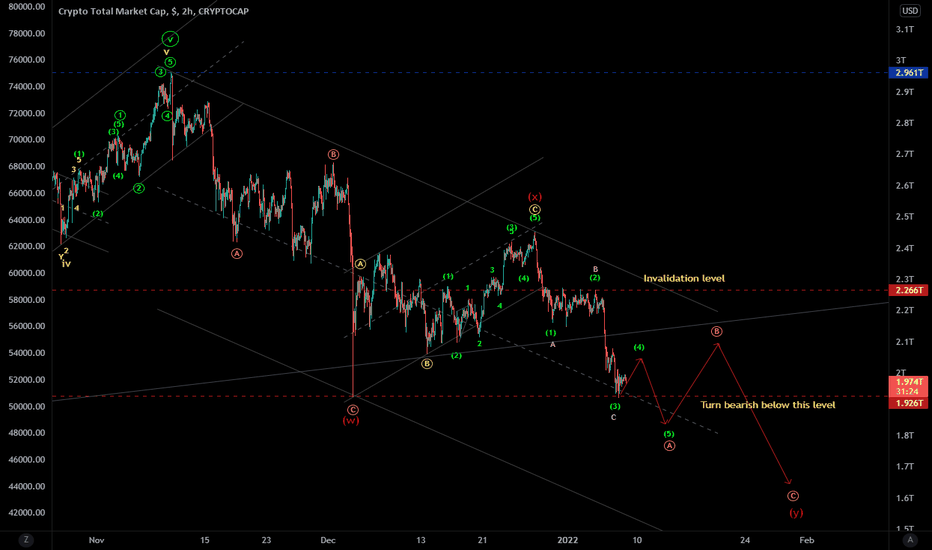Click the 76000.00 value on the left axis

[x=27, y=59]
